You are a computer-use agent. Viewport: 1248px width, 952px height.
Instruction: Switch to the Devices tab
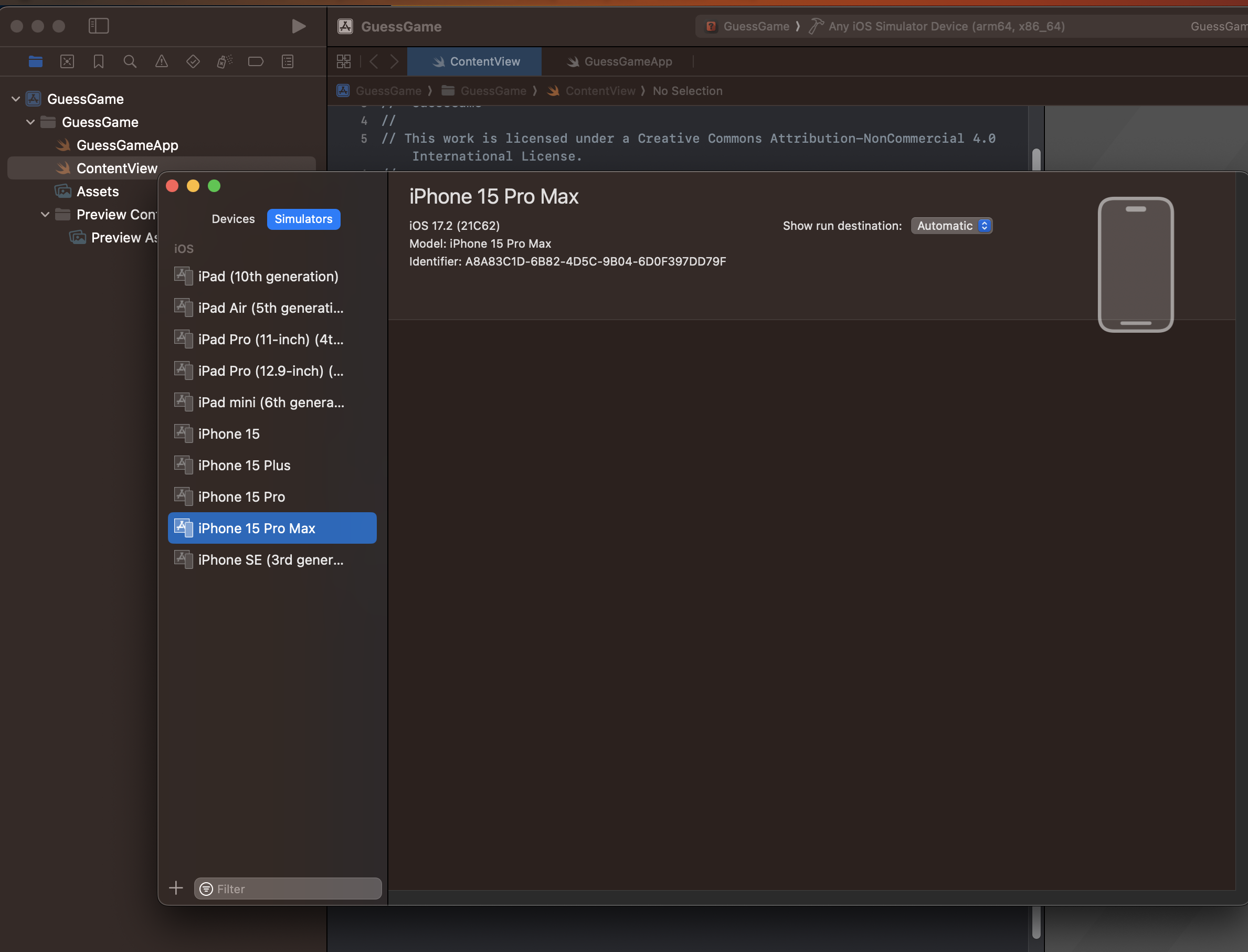pos(233,219)
